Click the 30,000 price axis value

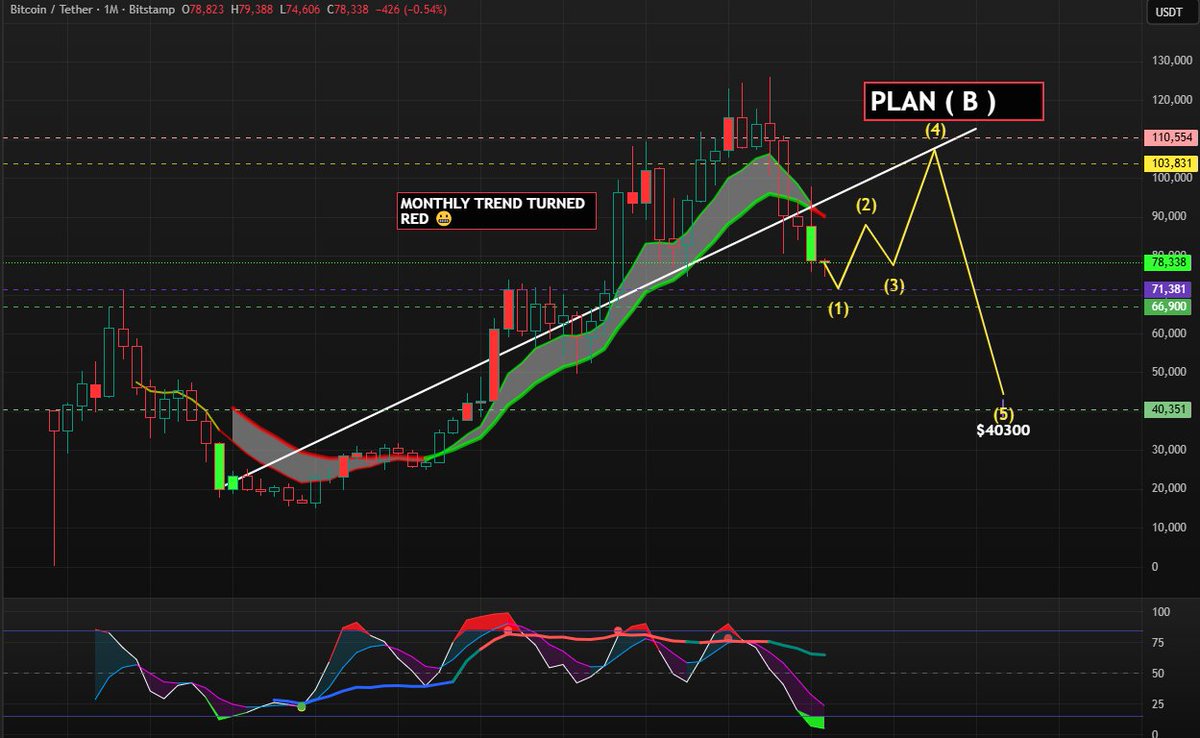point(1168,450)
